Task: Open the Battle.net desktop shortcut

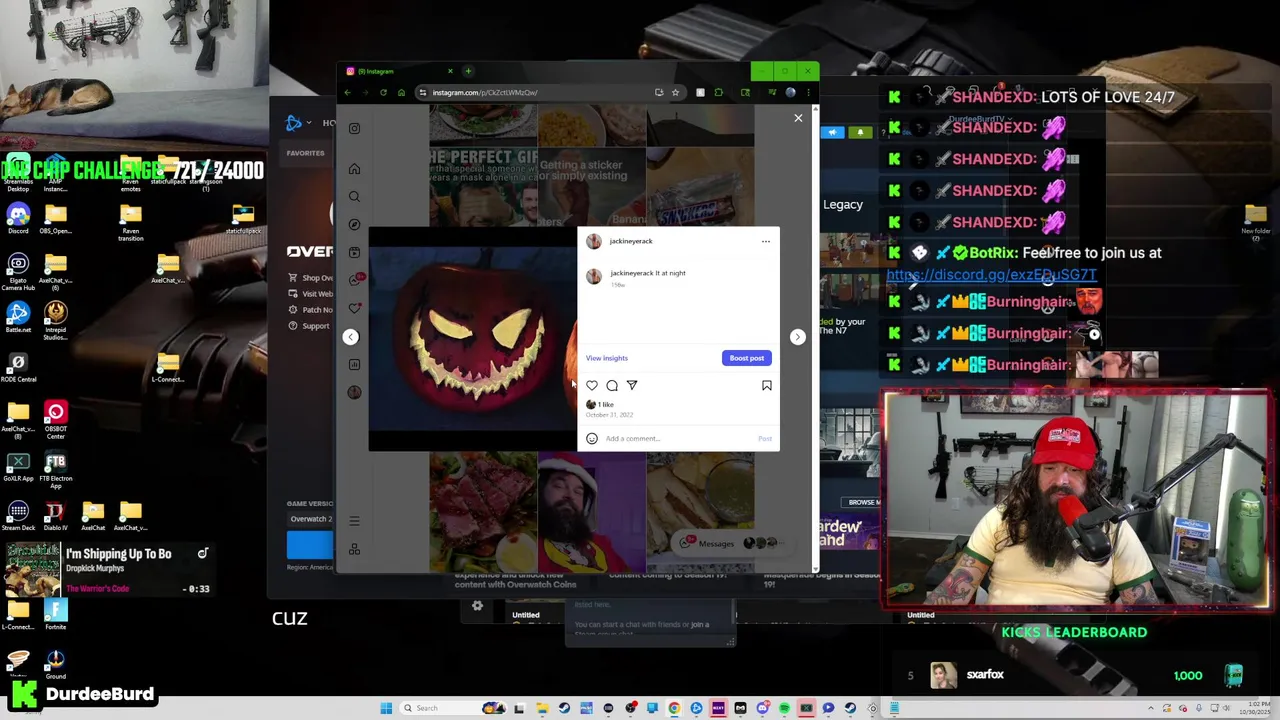Action: tap(18, 317)
